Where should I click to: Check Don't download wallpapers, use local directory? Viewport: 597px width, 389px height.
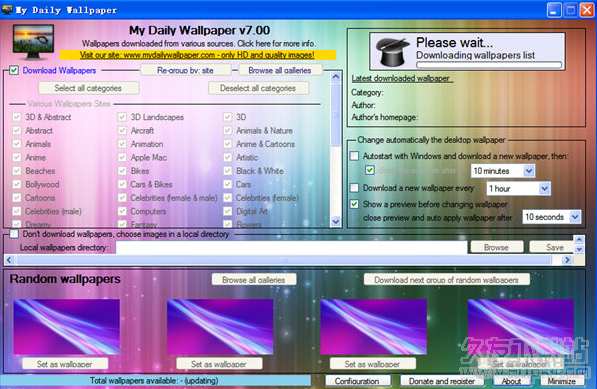[x=14, y=234]
